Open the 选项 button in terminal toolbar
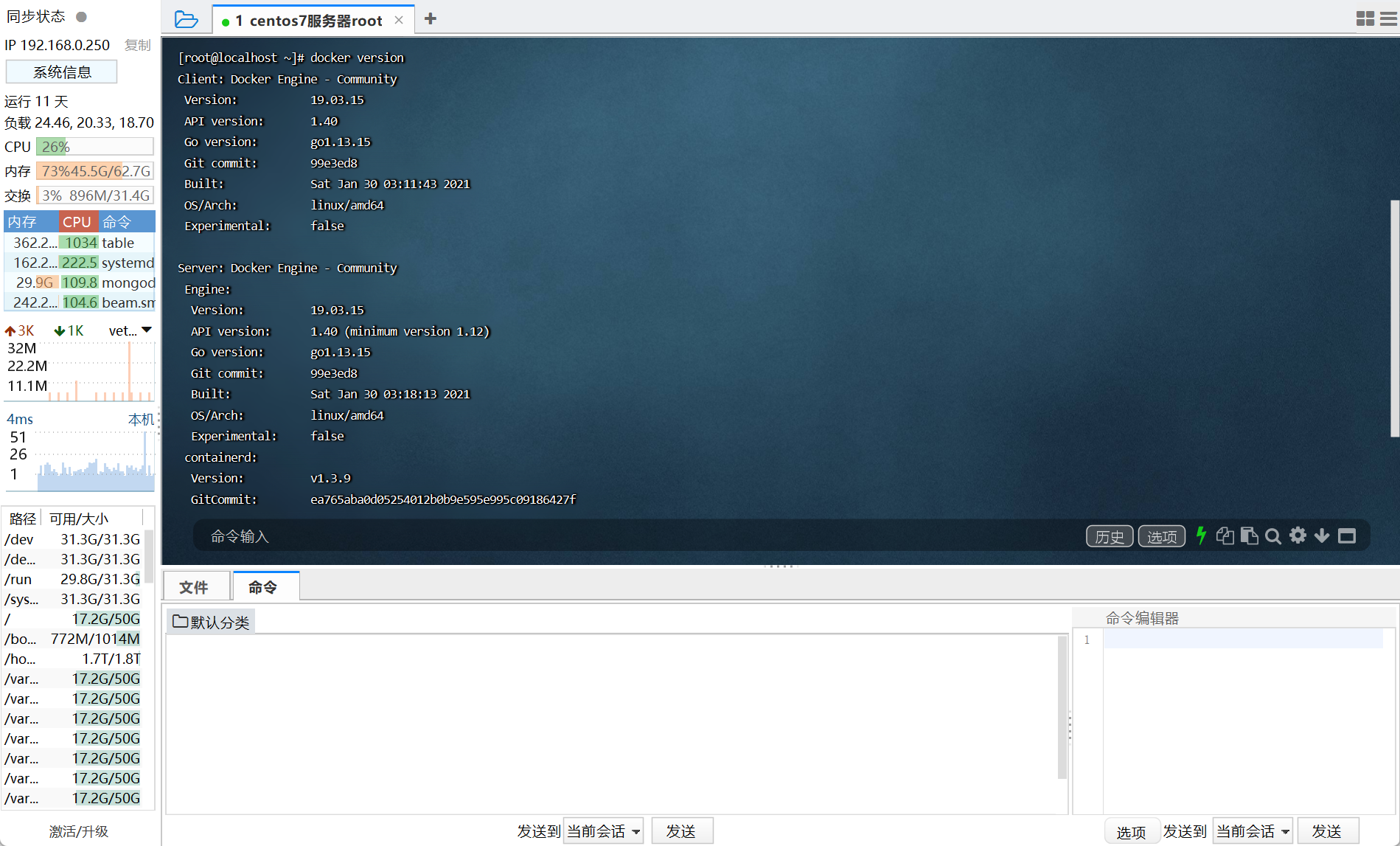1400x846 pixels. [x=1162, y=536]
